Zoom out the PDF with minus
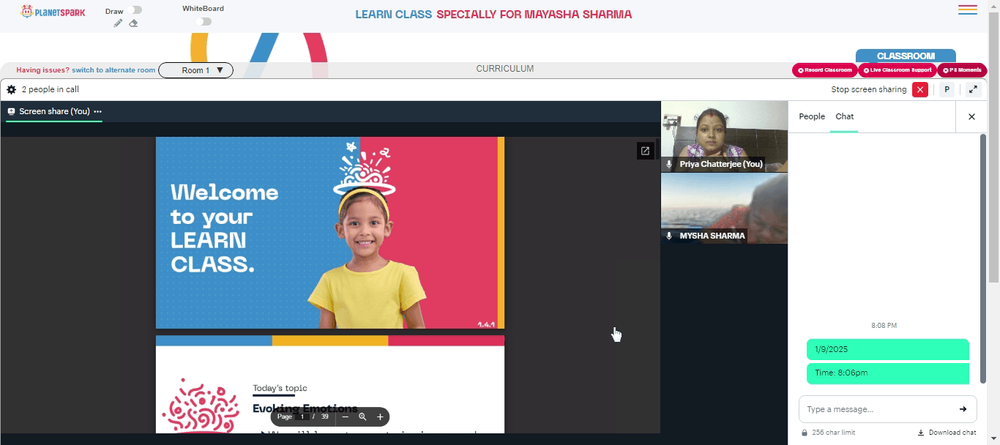This screenshot has width=1000, height=445. point(345,417)
